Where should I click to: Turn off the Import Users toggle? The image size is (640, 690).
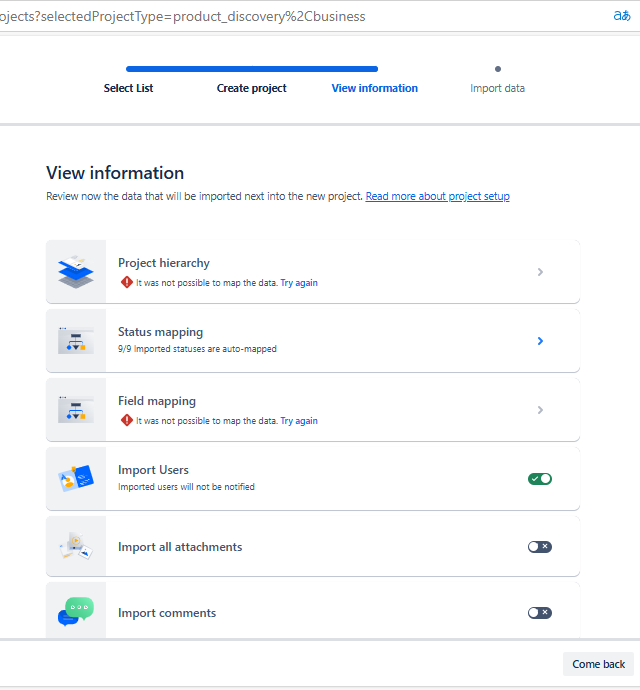click(540, 479)
